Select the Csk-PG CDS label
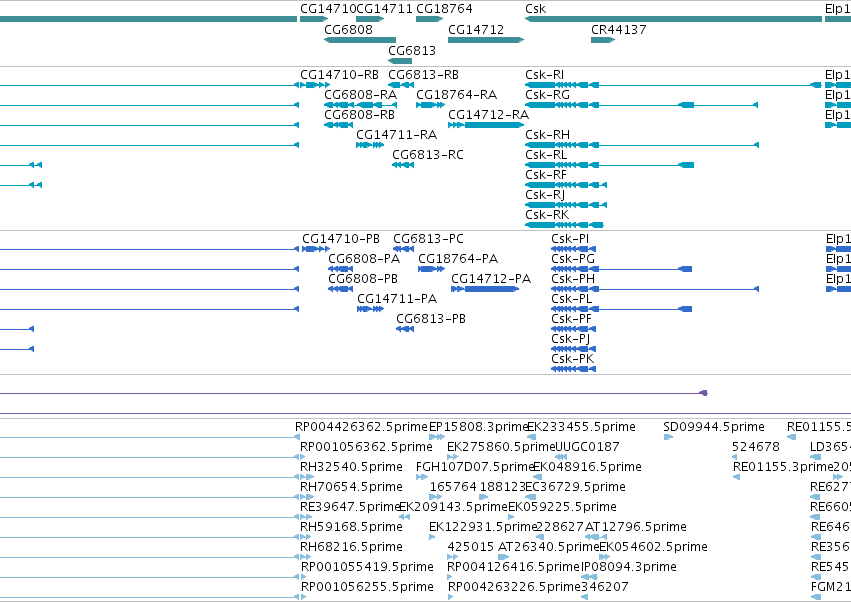This screenshot has width=851, height=602. click(x=573, y=259)
